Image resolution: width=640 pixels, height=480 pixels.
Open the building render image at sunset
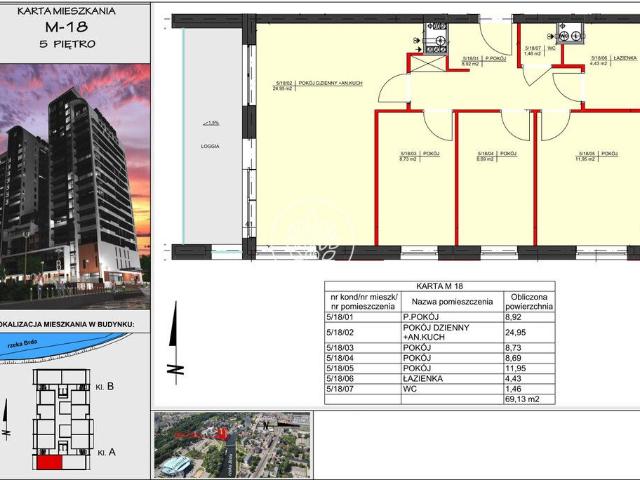(x=75, y=186)
